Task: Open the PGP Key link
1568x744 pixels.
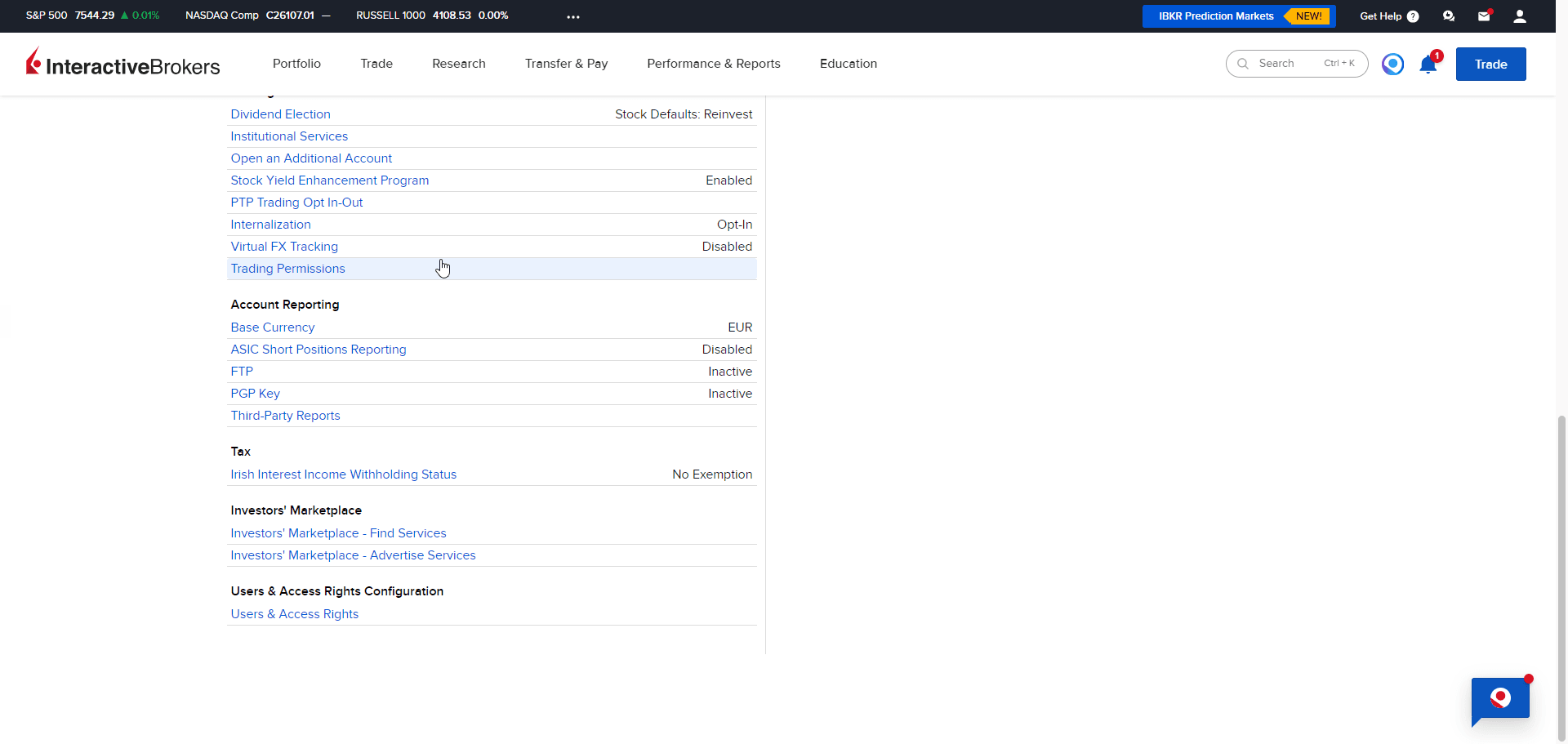Action: click(x=255, y=394)
